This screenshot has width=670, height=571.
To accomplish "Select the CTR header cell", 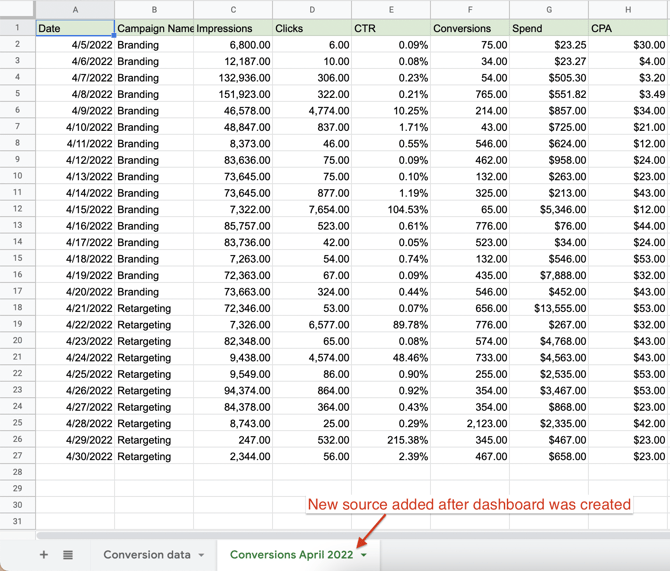I will [391, 28].
